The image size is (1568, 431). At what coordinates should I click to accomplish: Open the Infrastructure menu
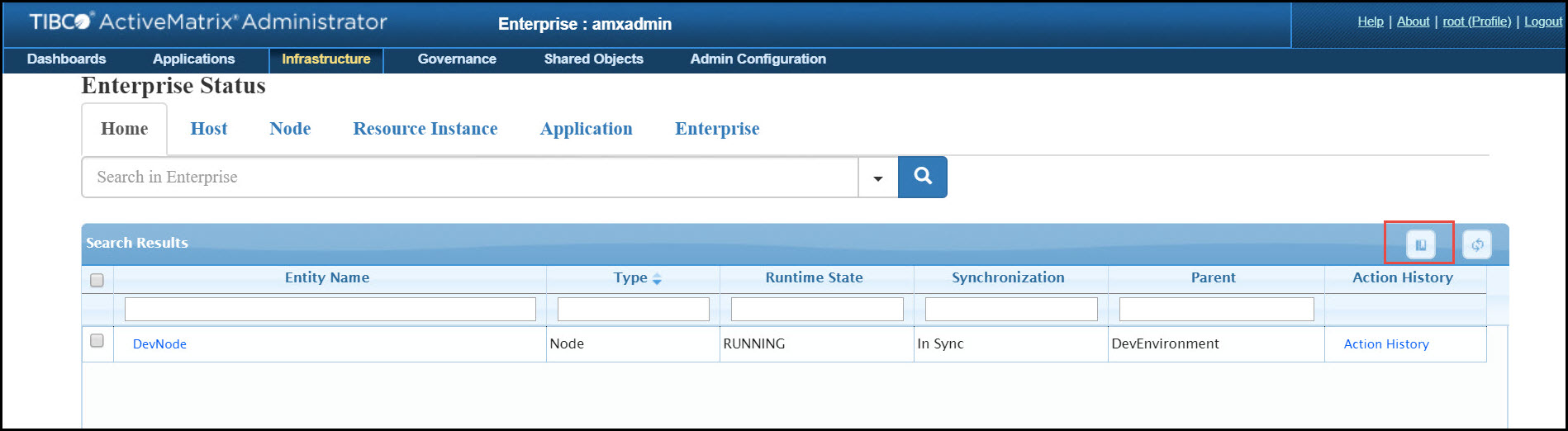[x=325, y=59]
